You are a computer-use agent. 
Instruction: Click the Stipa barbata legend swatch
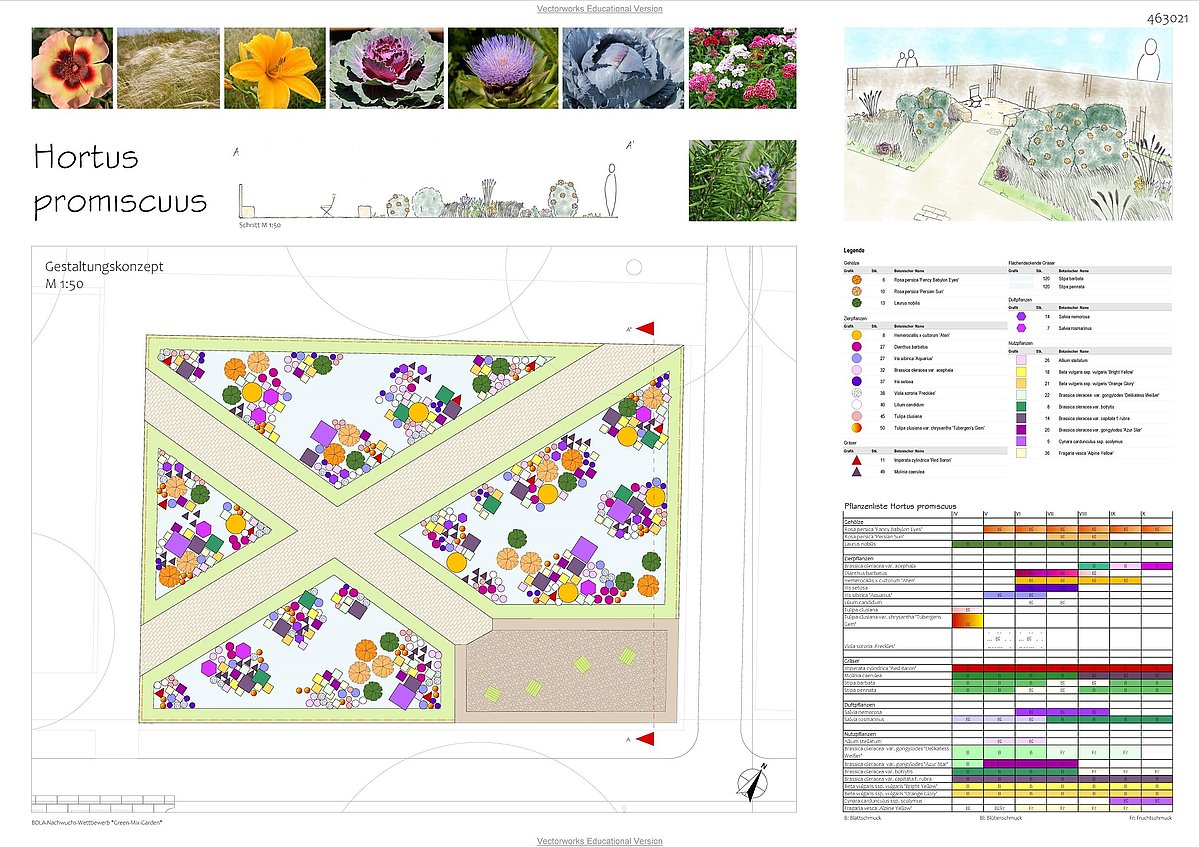tap(1021, 279)
